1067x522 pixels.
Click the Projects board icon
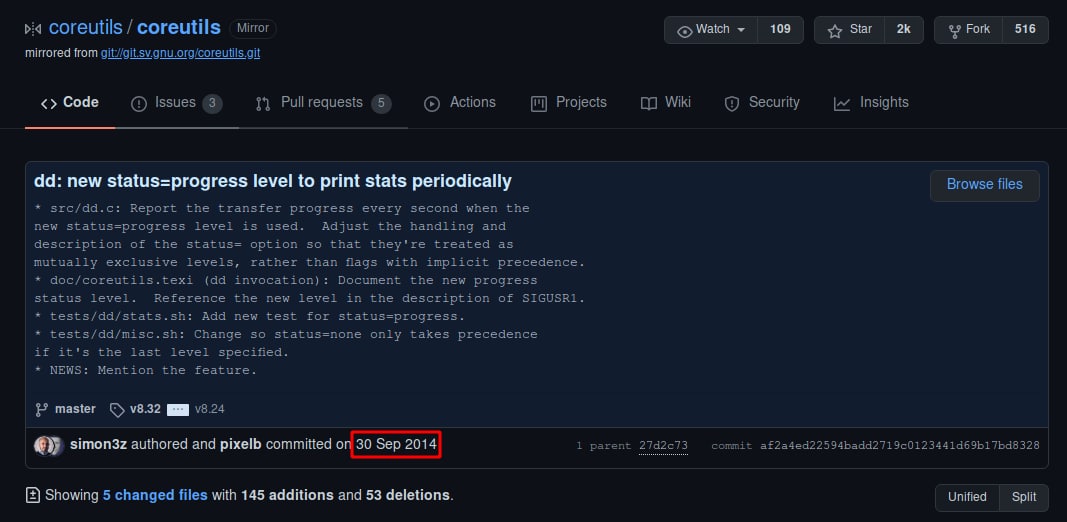click(x=539, y=104)
